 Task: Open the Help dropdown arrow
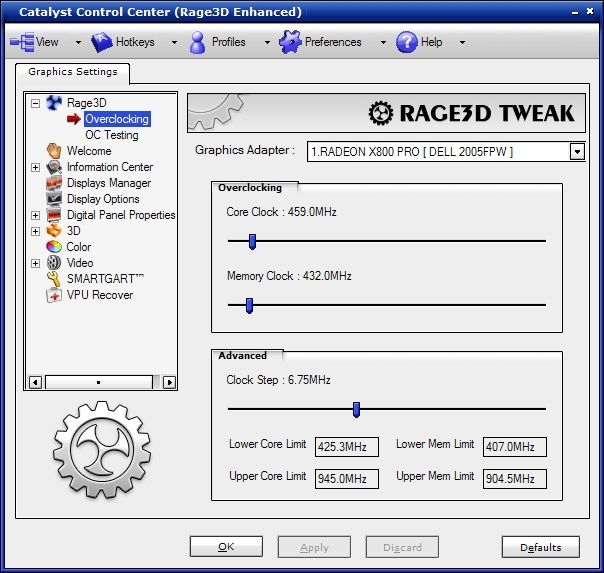(462, 42)
